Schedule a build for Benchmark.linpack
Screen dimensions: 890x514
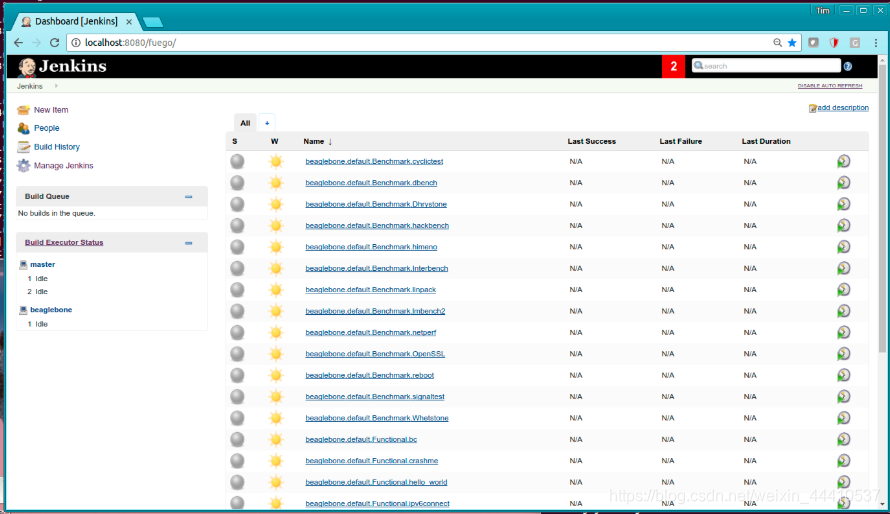pos(843,289)
